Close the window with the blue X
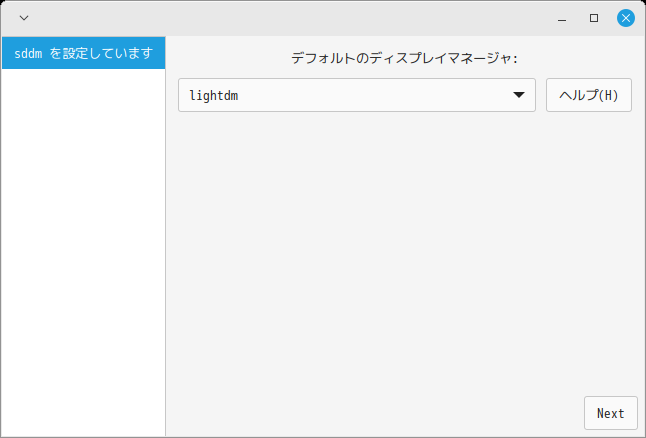This screenshot has width=646, height=438. tap(626, 18)
